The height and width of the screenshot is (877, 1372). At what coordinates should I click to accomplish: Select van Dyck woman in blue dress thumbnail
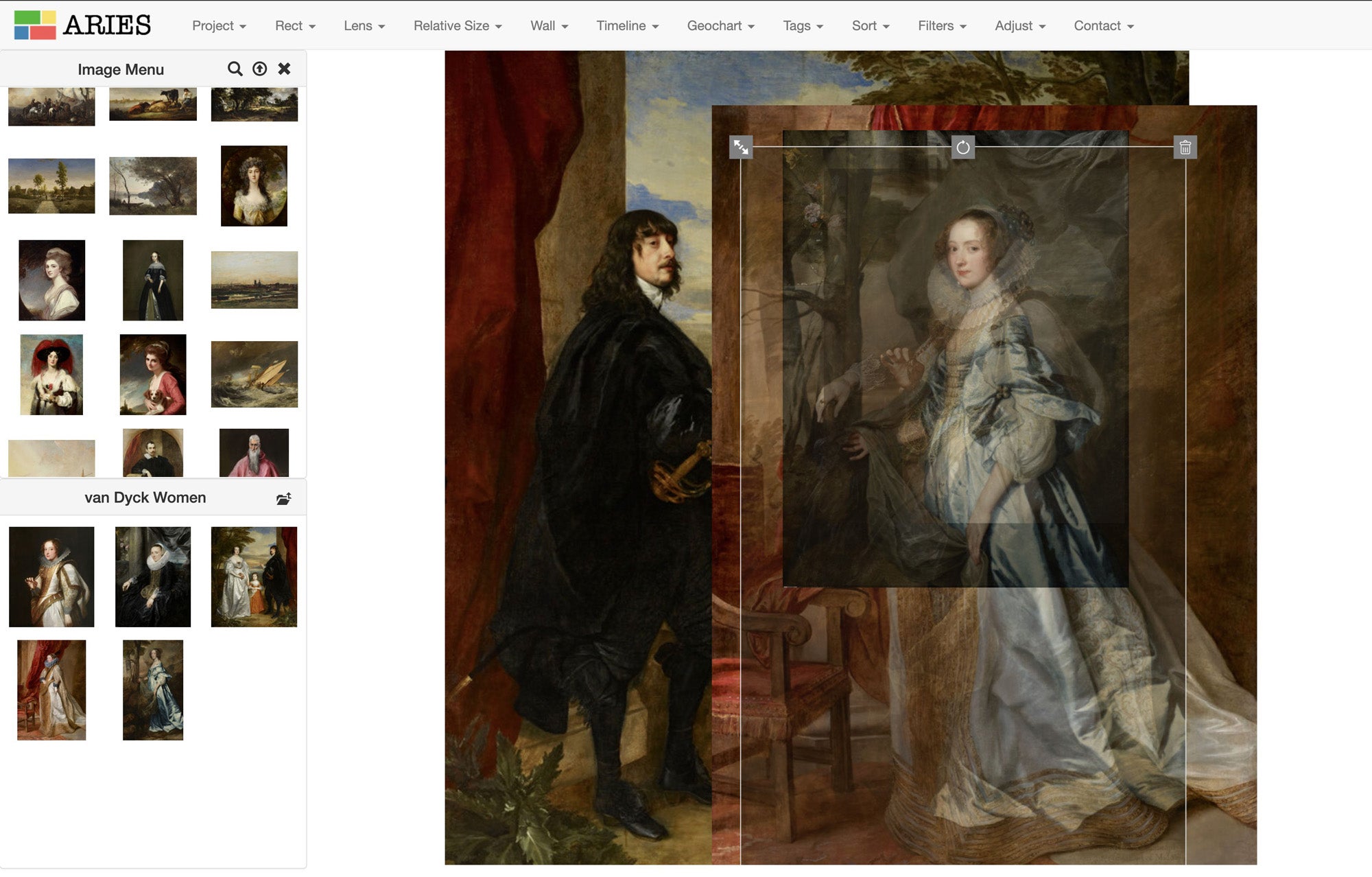(x=153, y=690)
